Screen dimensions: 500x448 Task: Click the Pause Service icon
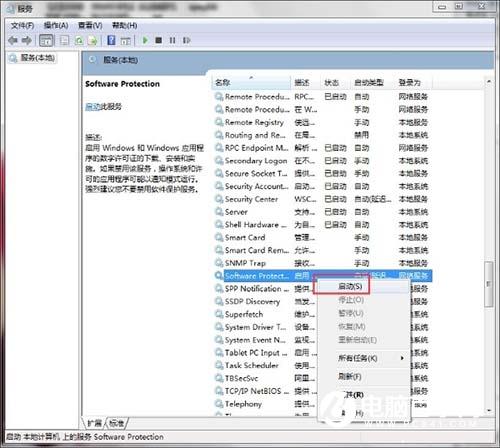[x=172, y=40]
